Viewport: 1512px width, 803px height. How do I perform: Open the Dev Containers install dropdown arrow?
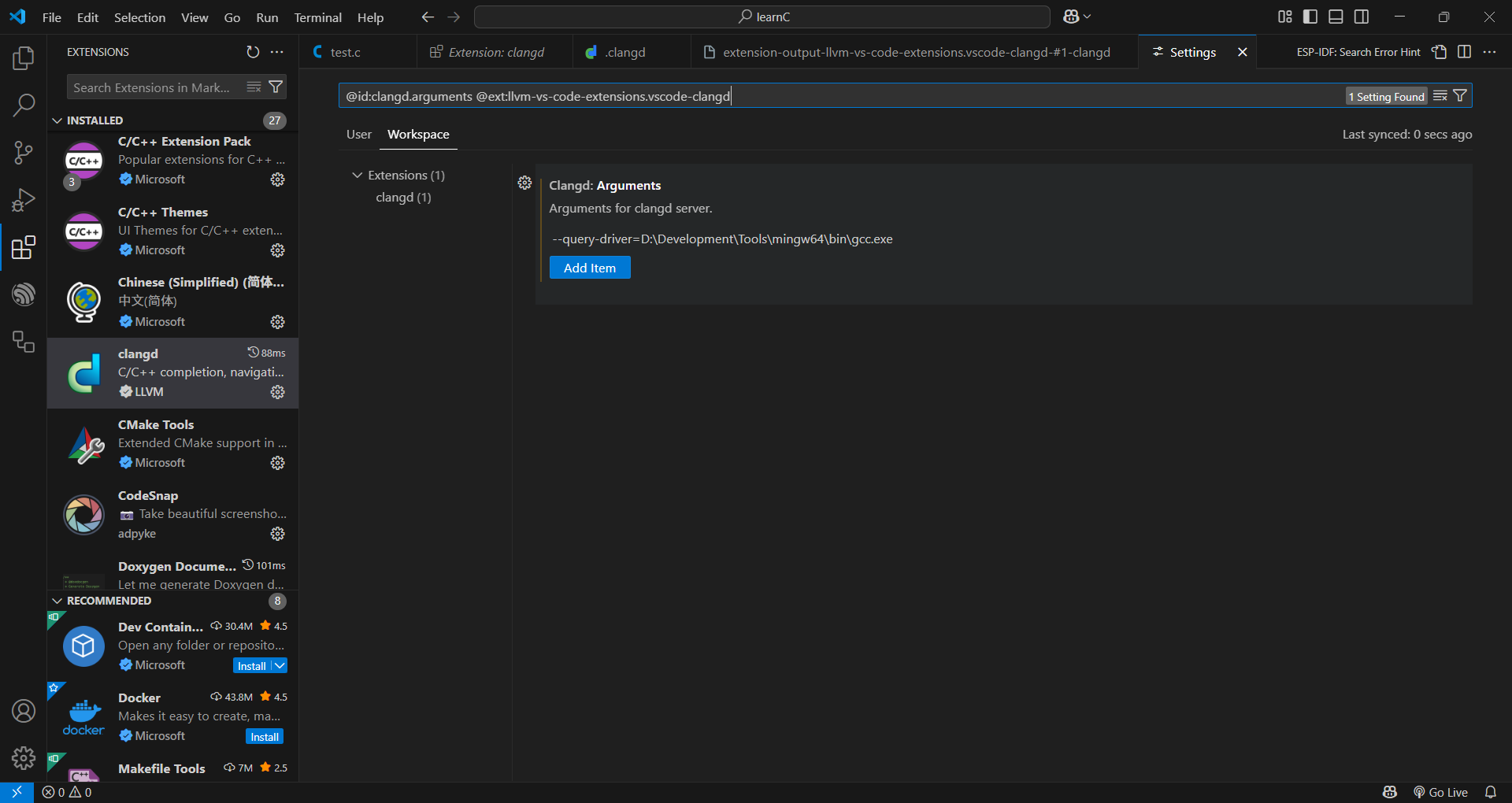pyautogui.click(x=280, y=666)
